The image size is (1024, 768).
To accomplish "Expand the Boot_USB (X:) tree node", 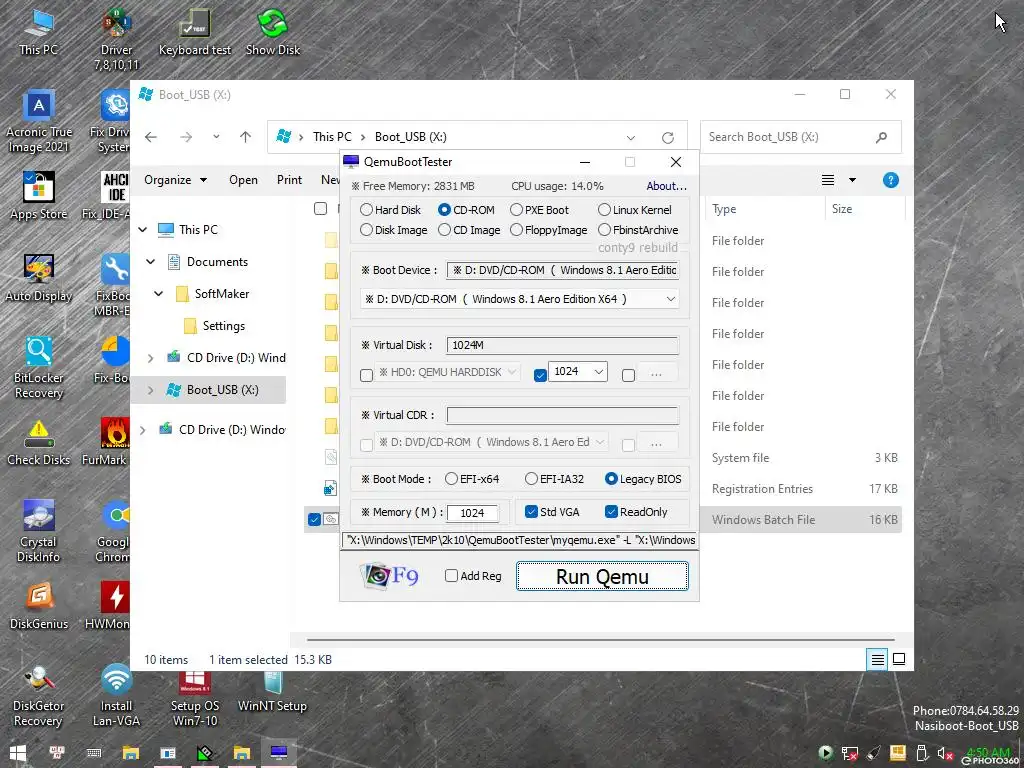I will (151, 390).
